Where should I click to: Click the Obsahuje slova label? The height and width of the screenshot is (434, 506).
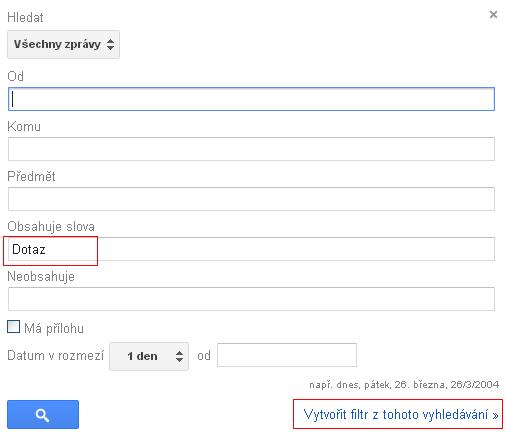(51, 227)
